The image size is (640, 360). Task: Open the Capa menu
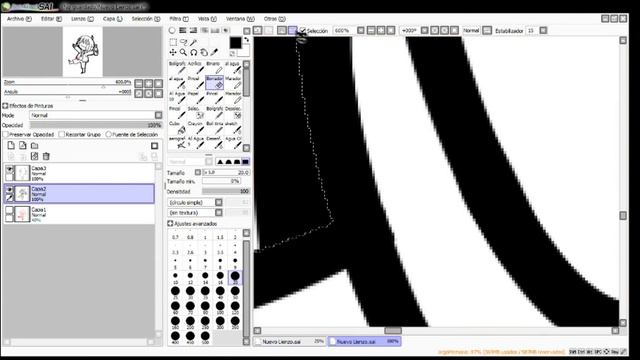[x=112, y=19]
